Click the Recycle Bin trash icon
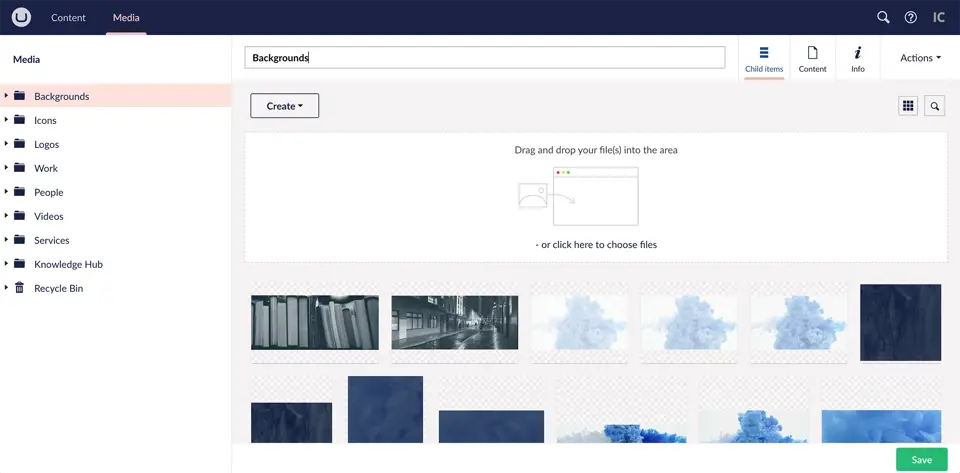 coord(19,288)
